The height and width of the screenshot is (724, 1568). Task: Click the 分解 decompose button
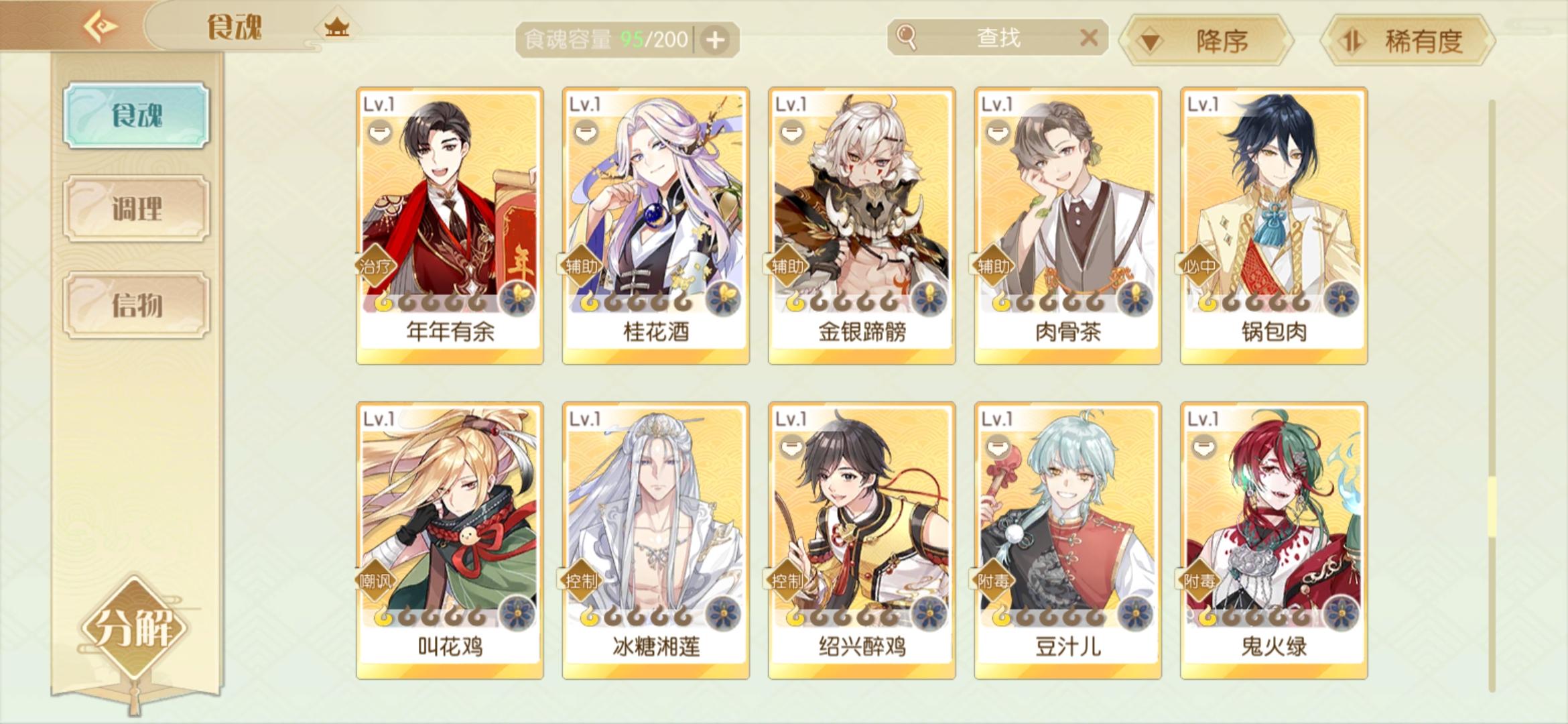134,628
